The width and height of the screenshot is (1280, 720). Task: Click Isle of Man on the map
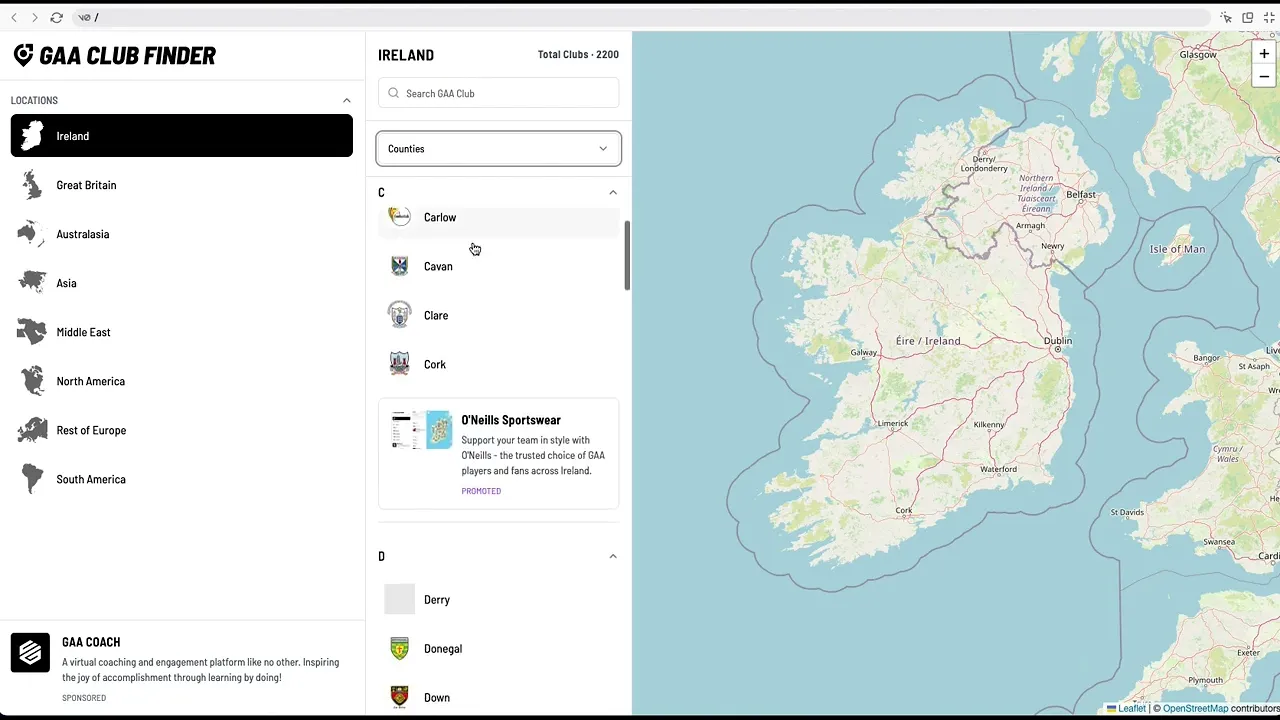(1177, 249)
